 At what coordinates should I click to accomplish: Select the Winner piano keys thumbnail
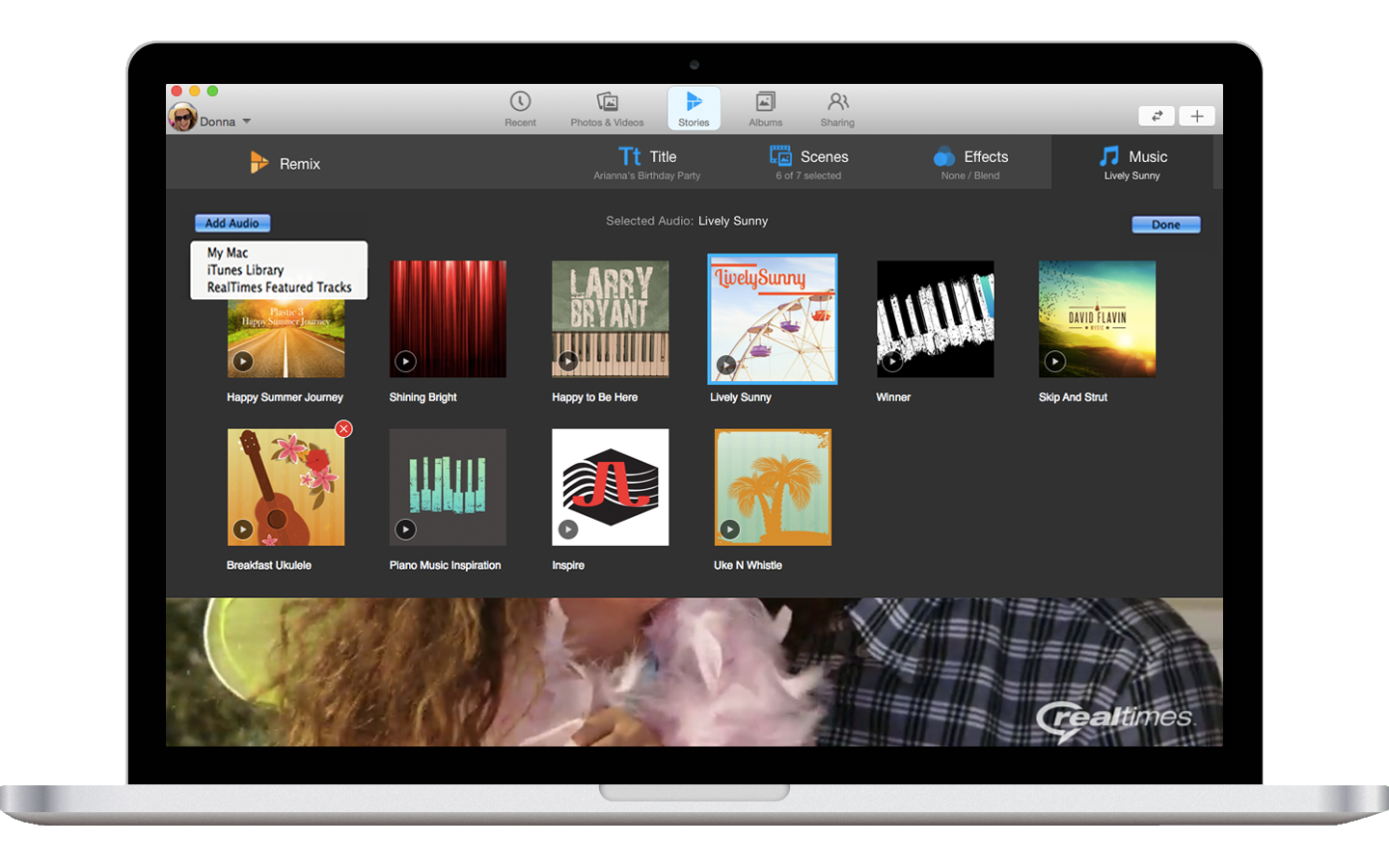935,318
